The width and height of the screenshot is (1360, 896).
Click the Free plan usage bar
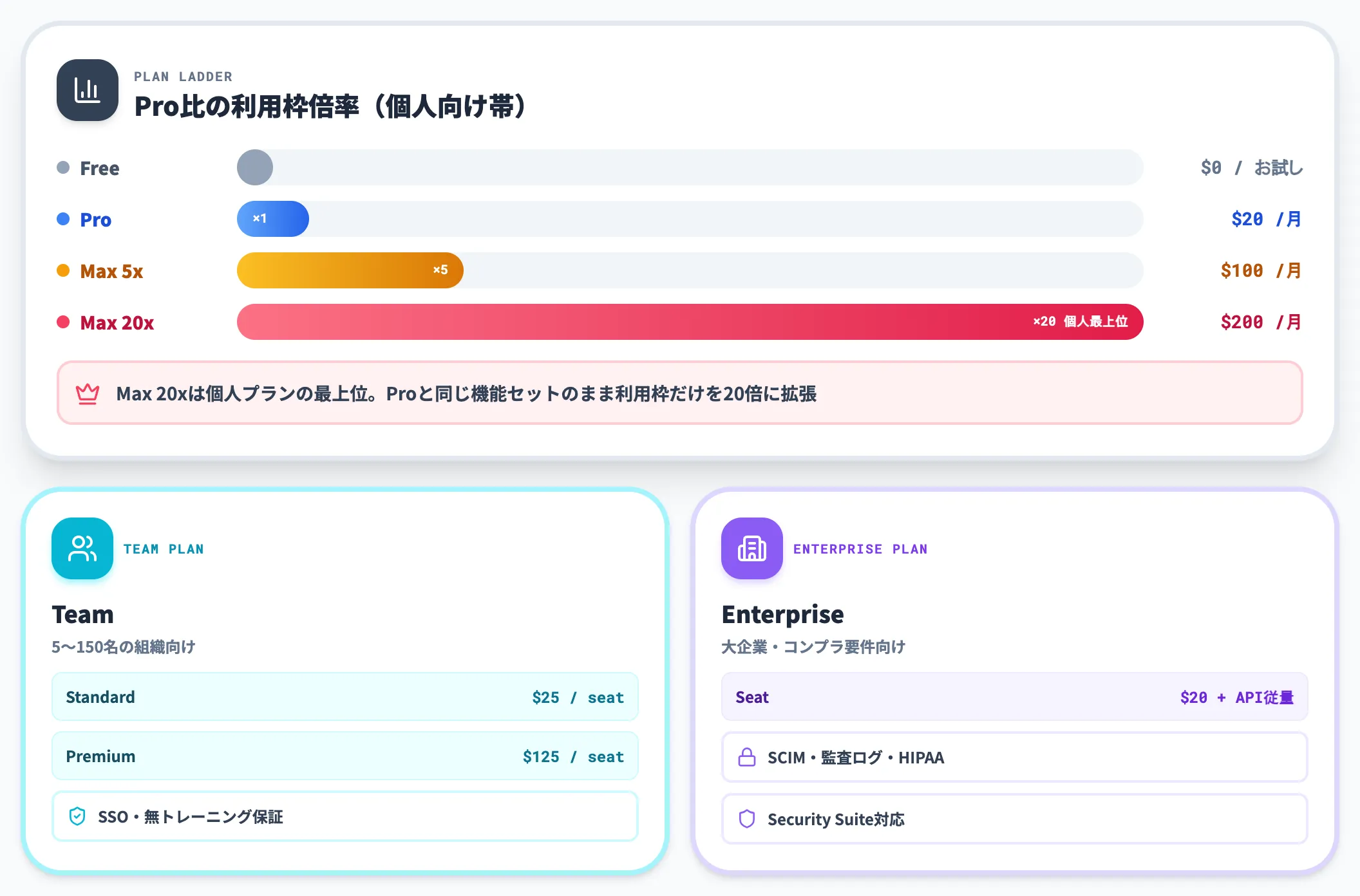coord(690,167)
